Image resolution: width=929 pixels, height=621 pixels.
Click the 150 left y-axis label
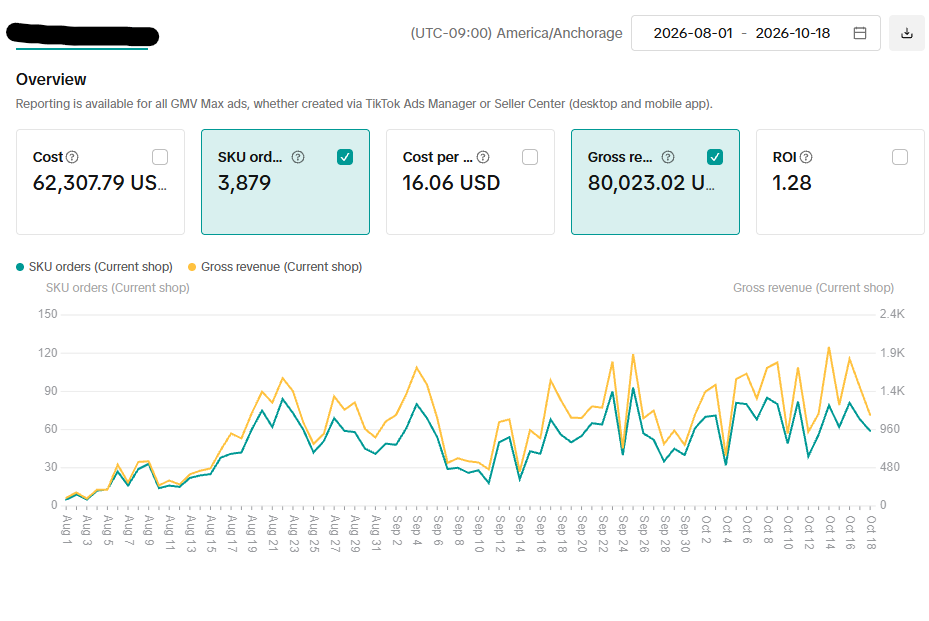(x=48, y=314)
